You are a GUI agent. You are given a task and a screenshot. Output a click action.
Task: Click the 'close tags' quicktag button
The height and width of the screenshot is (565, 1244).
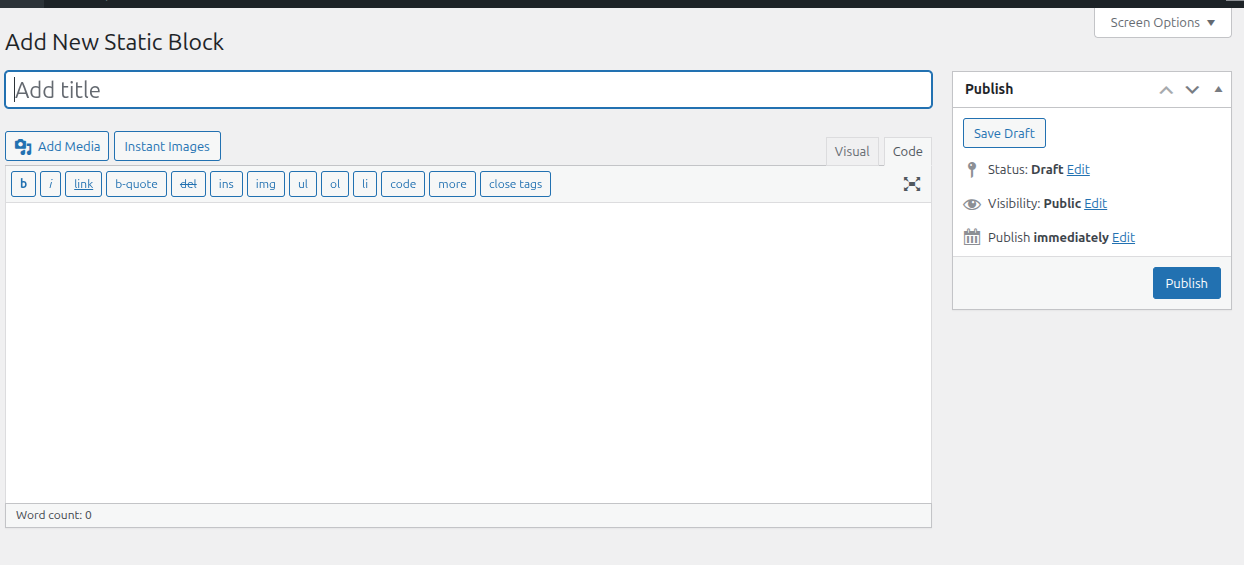pos(515,184)
